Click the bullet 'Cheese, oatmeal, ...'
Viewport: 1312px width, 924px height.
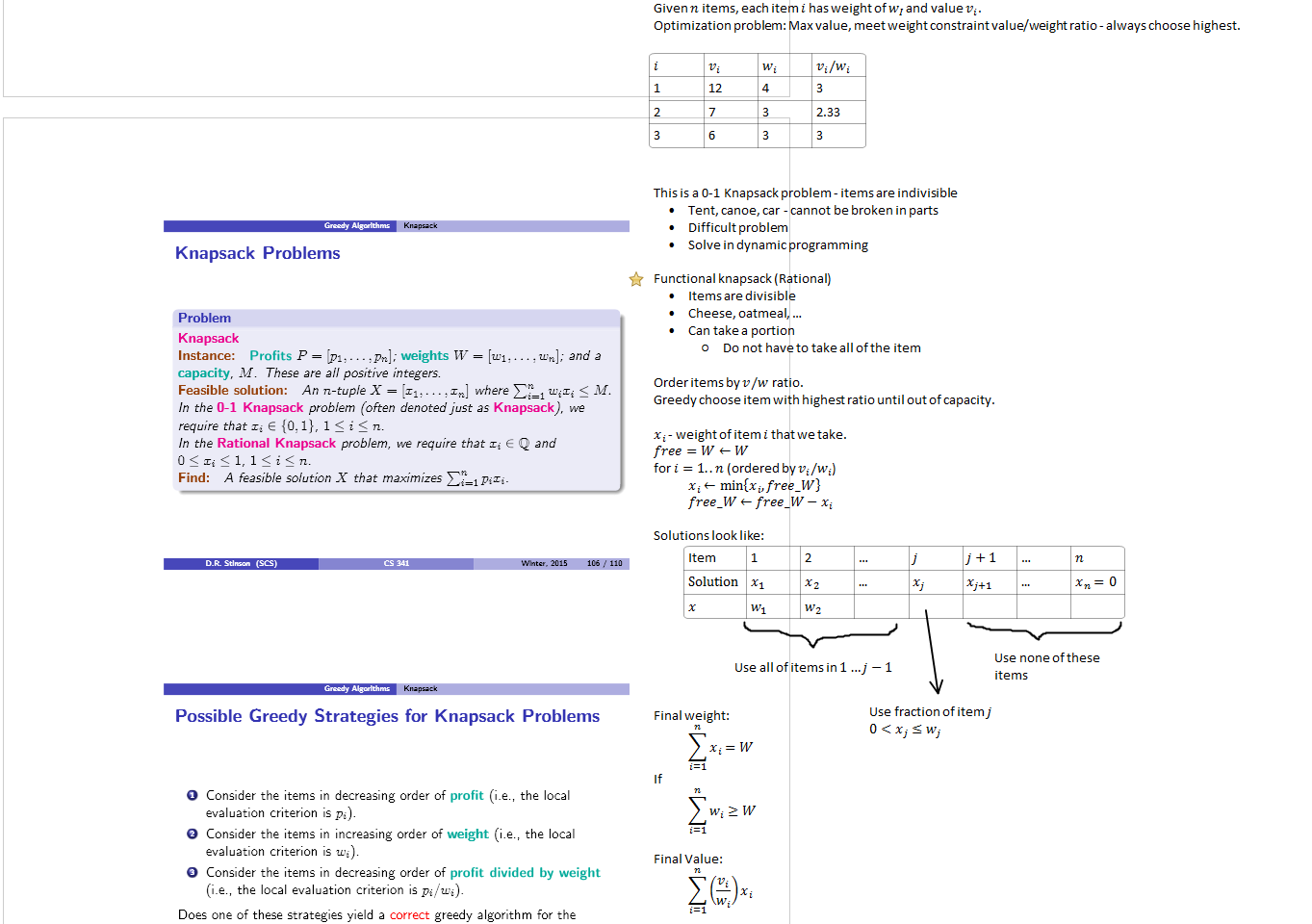point(744,314)
